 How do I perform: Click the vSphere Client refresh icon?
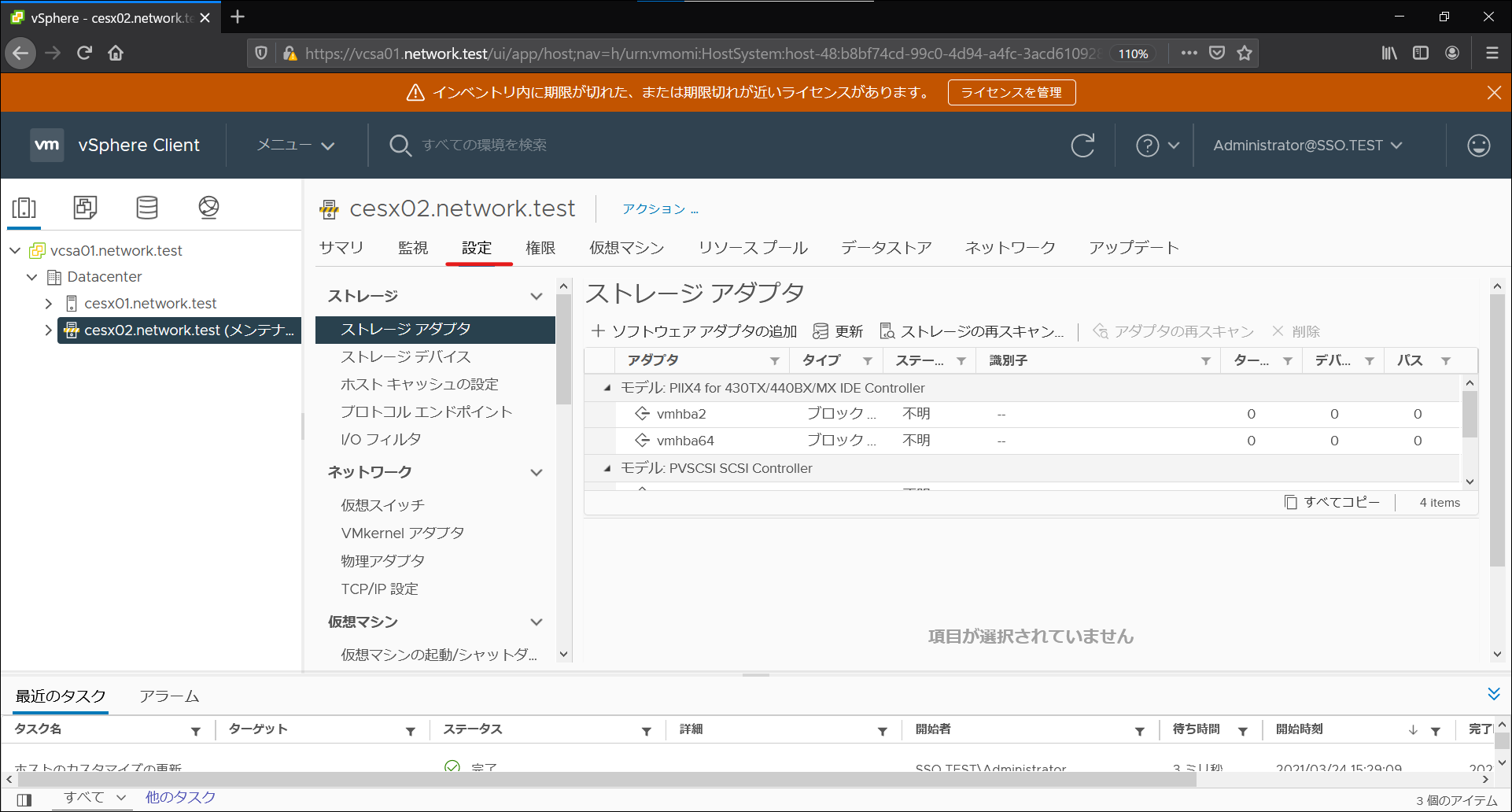(1082, 146)
